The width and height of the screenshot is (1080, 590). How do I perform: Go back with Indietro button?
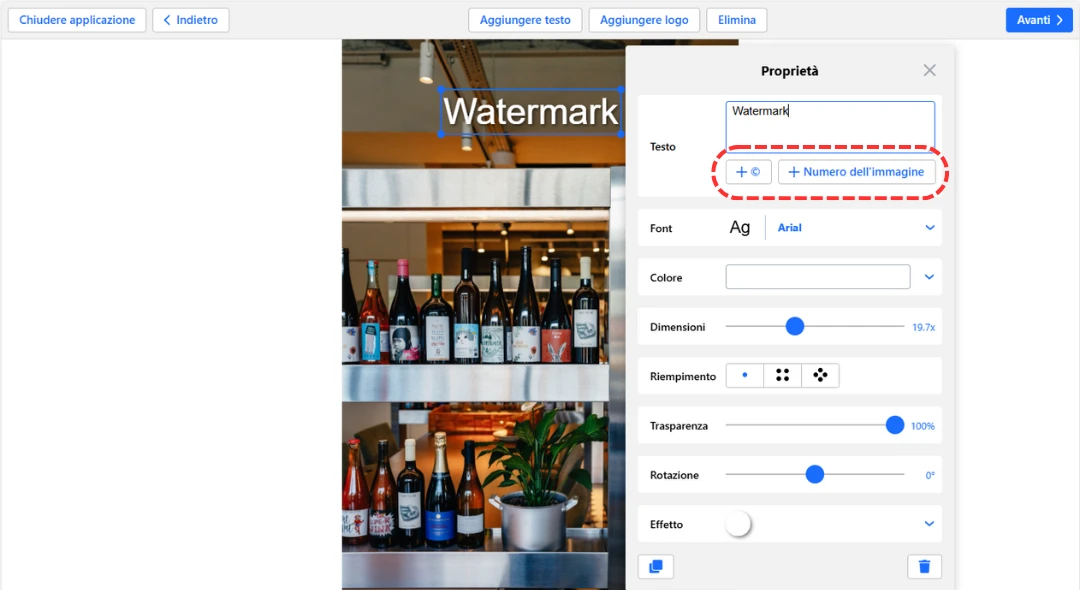pyautogui.click(x=191, y=20)
